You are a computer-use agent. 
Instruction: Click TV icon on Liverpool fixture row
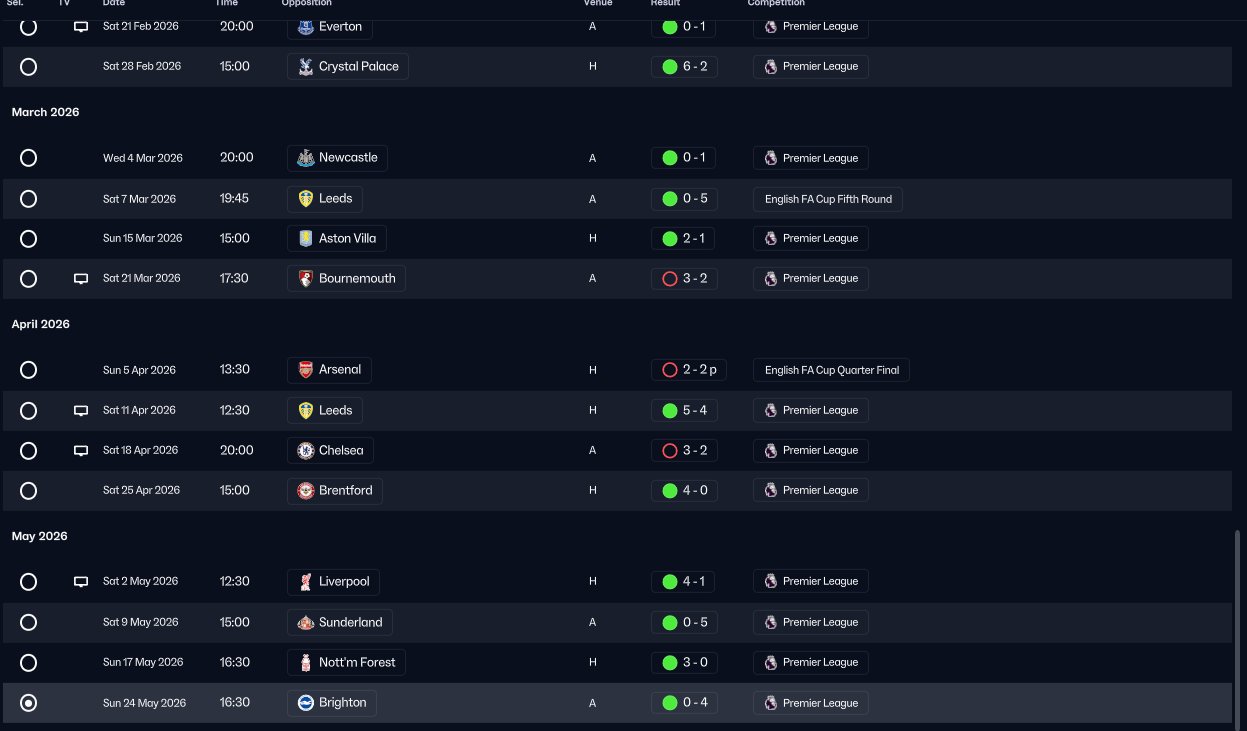[x=81, y=582]
